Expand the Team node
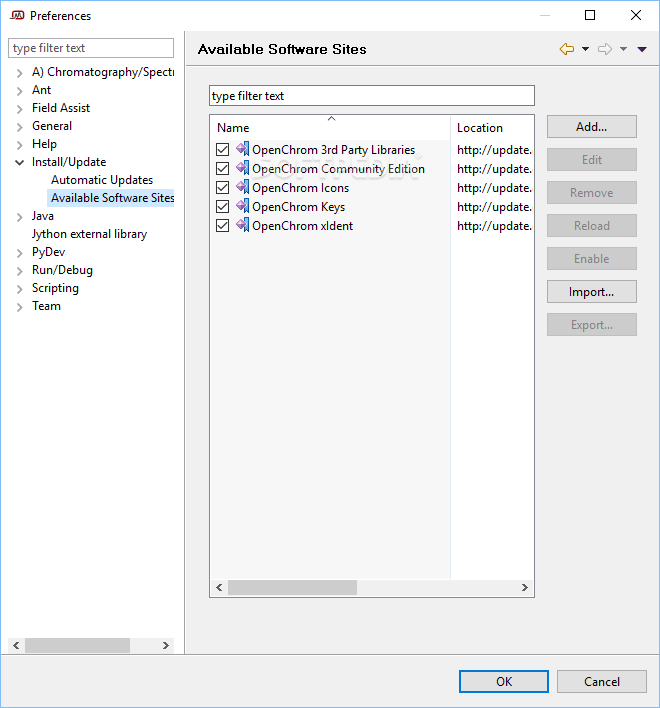This screenshot has width=660, height=708. tap(19, 307)
